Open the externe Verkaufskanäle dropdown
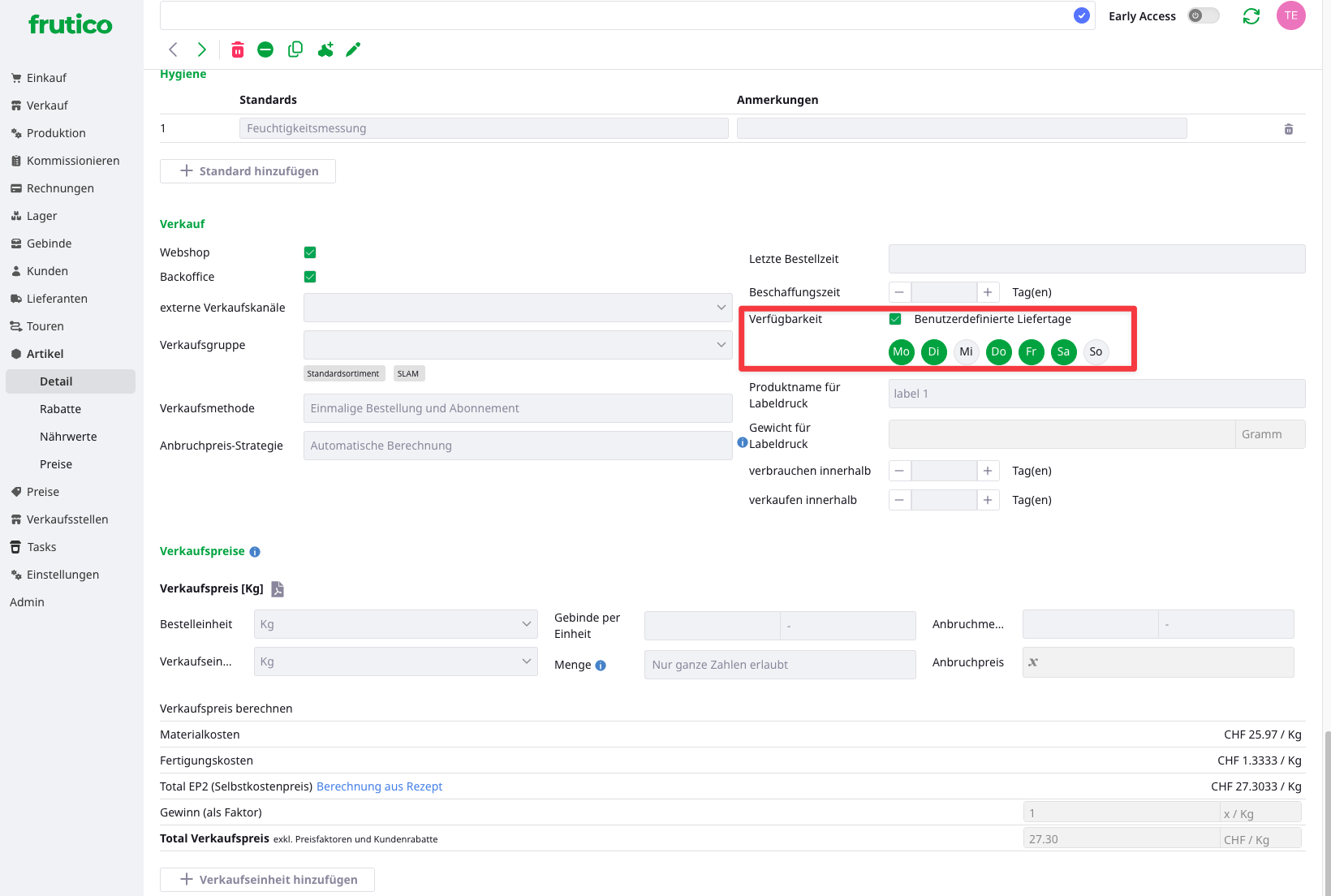 [518, 308]
